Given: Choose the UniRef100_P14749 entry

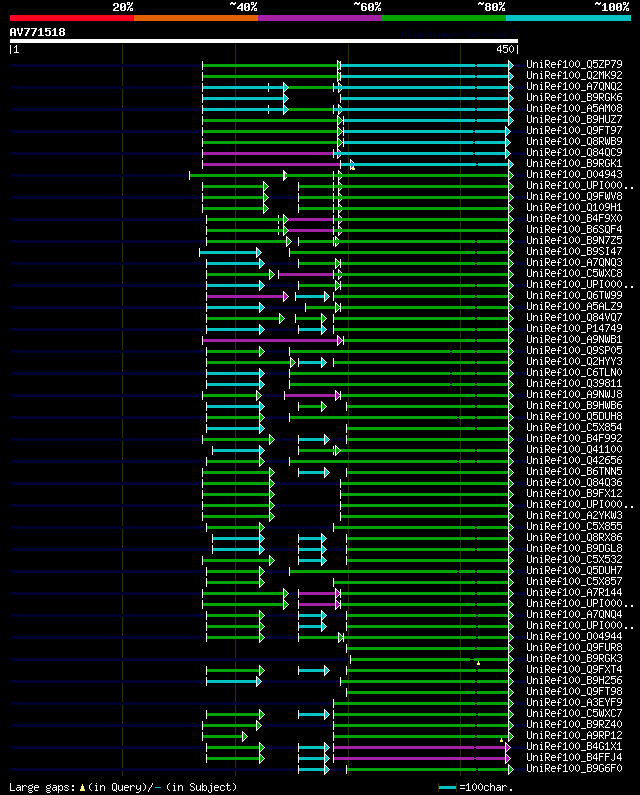Looking at the screenshot, I should pos(574,328).
